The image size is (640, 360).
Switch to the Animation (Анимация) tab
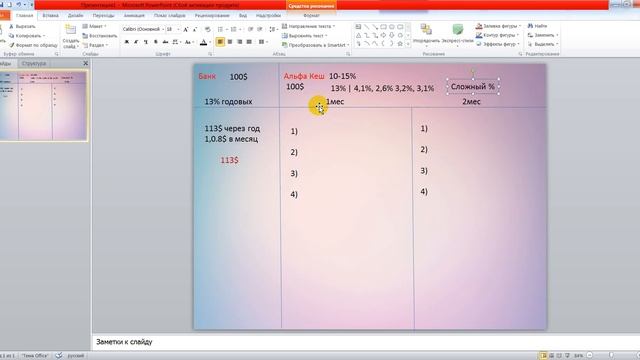(x=134, y=16)
